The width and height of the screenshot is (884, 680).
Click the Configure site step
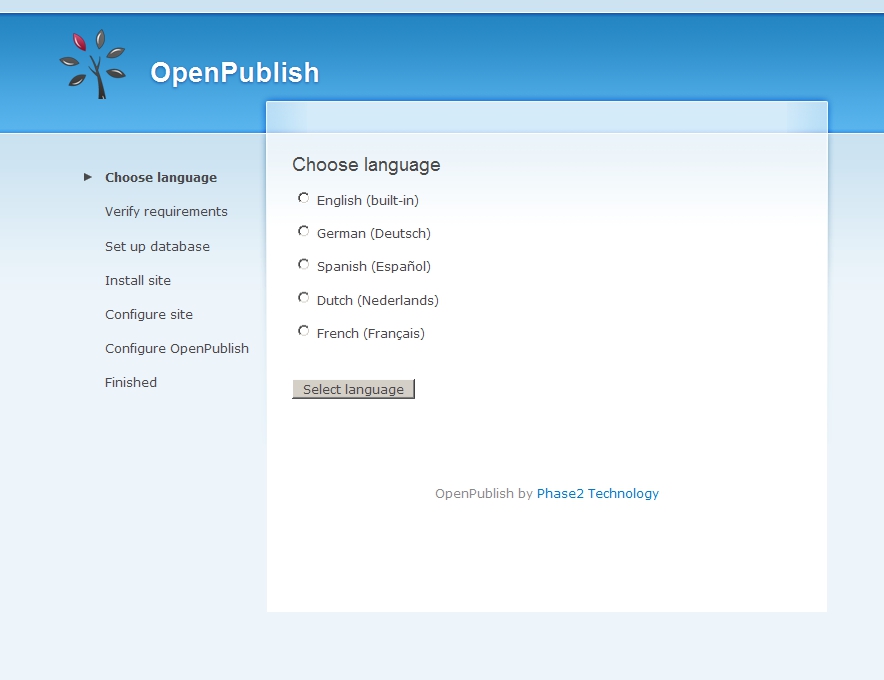(149, 315)
